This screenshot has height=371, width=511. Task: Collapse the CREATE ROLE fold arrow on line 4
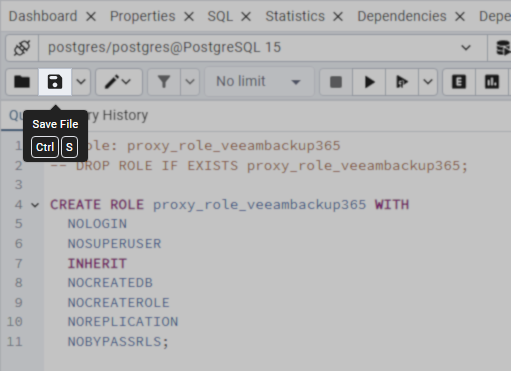coord(35,205)
